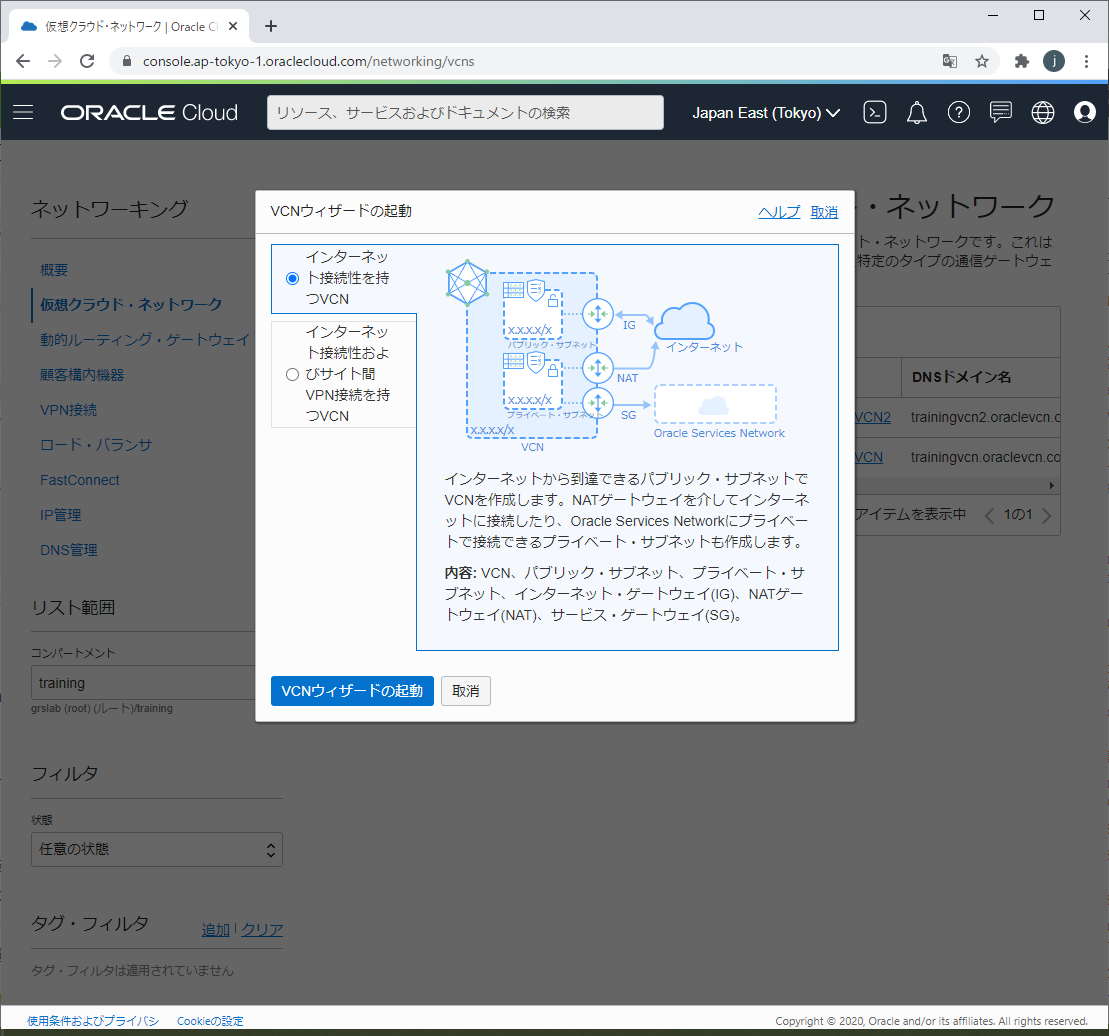The height and width of the screenshot is (1036, 1109).
Task: Open Cookieの設定 footer link
Action: tap(210, 1021)
